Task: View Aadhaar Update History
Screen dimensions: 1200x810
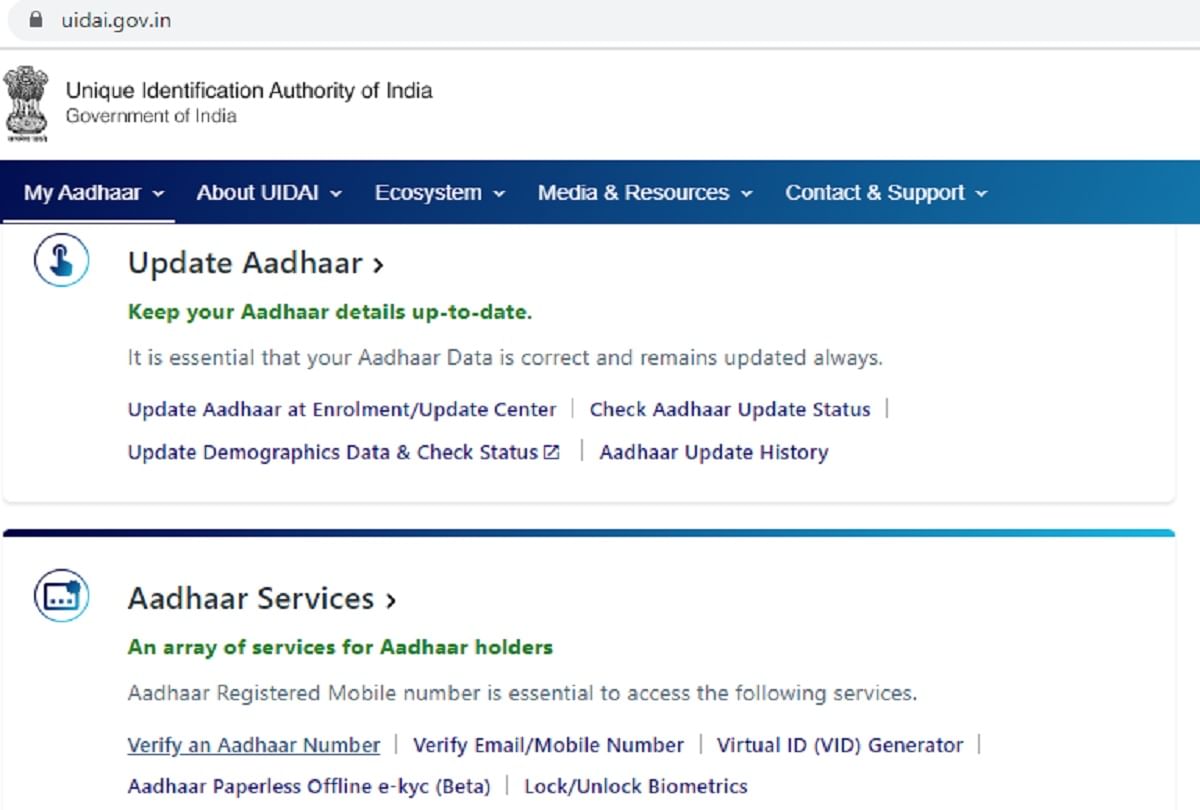Action: click(713, 452)
